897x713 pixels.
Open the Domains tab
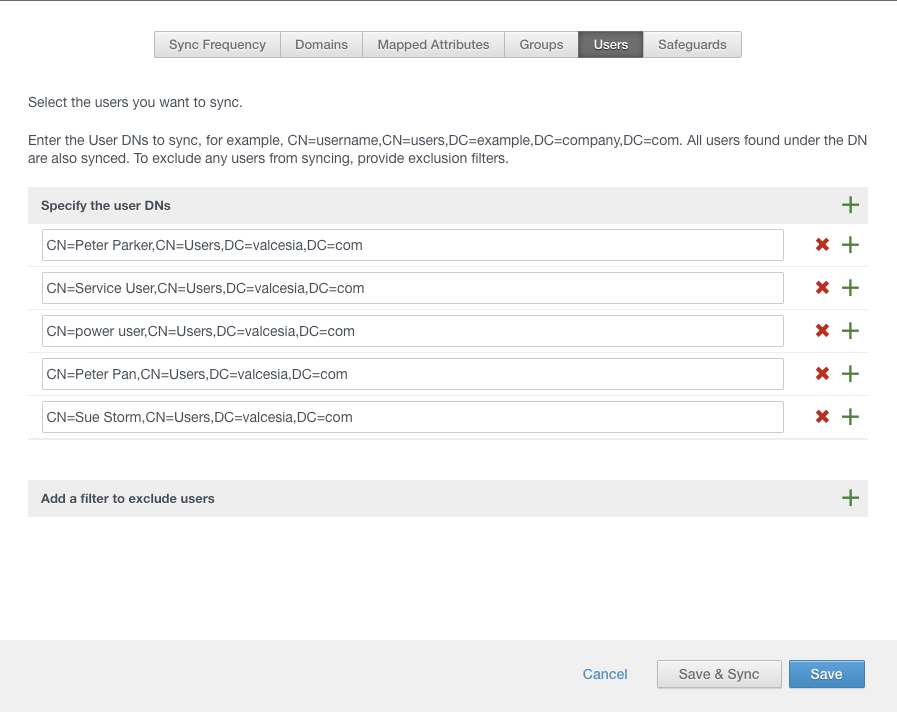(x=321, y=45)
